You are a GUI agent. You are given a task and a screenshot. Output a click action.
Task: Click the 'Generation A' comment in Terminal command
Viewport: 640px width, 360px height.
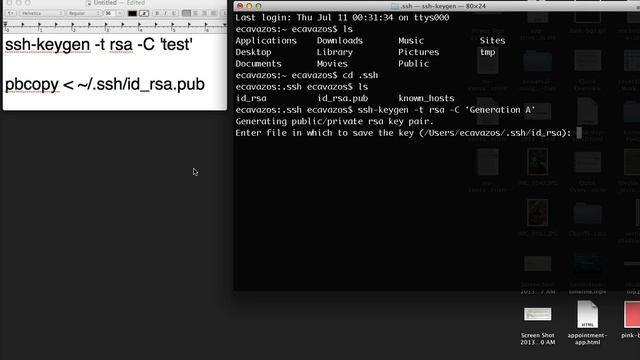(x=500, y=110)
